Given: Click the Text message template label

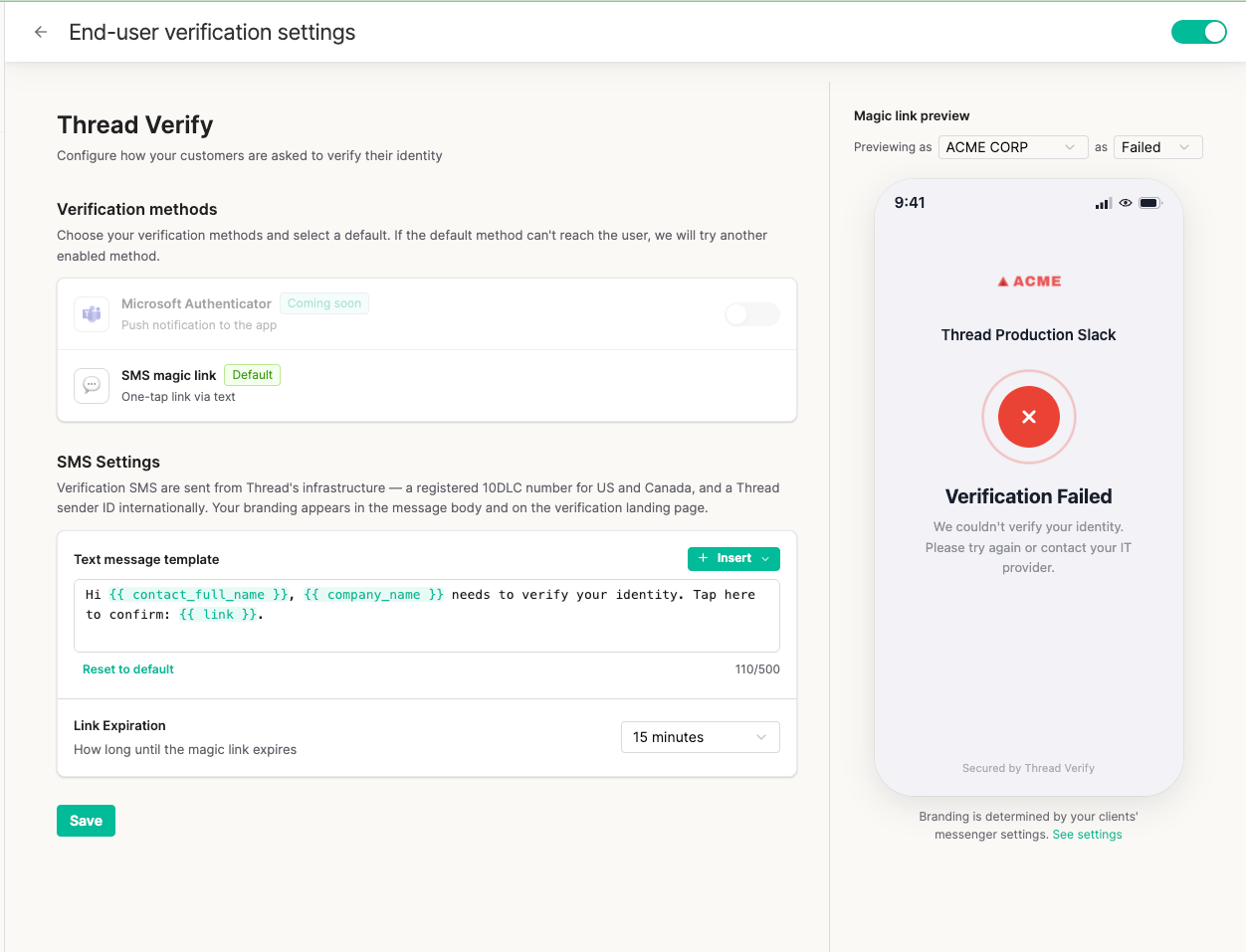Looking at the screenshot, I should [146, 559].
